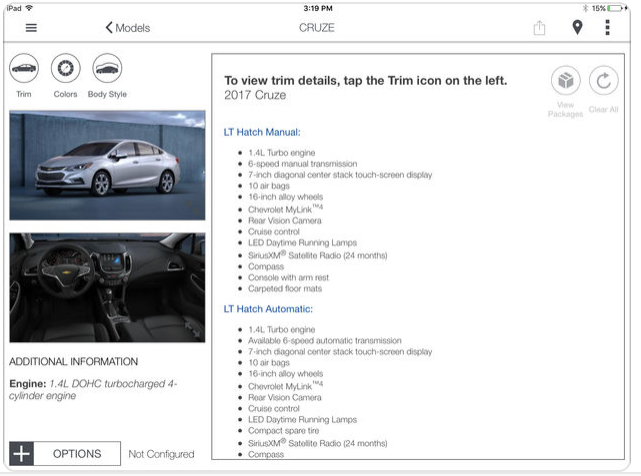Viewport: 641px width, 476px height.
Task: Tap the share icon
Action: click(x=539, y=28)
